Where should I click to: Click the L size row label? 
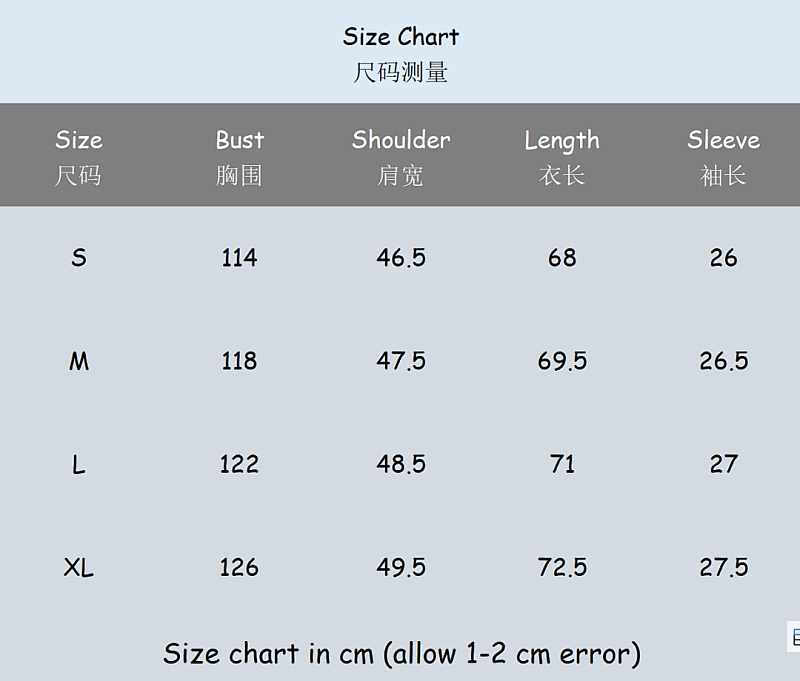[x=79, y=464]
